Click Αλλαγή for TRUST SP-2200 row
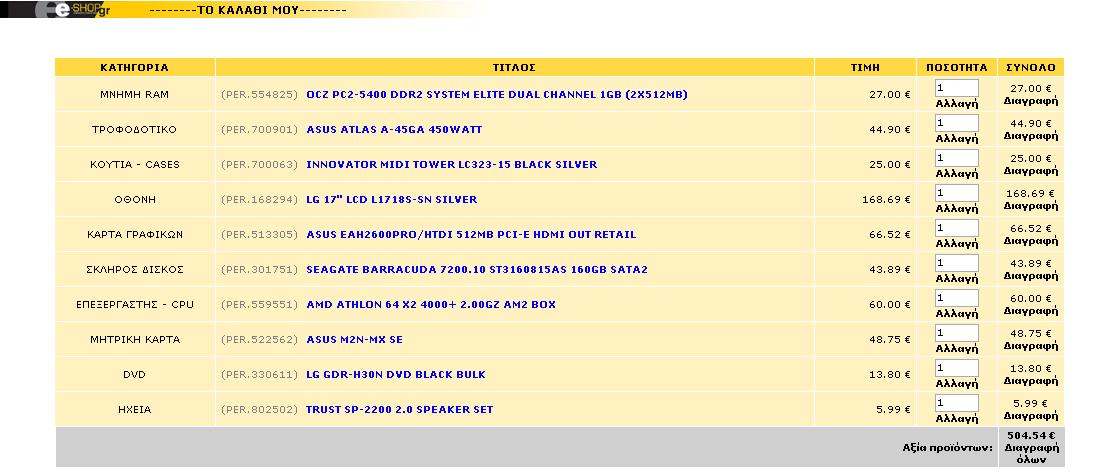This screenshot has height=473, width=1119. [x=956, y=418]
